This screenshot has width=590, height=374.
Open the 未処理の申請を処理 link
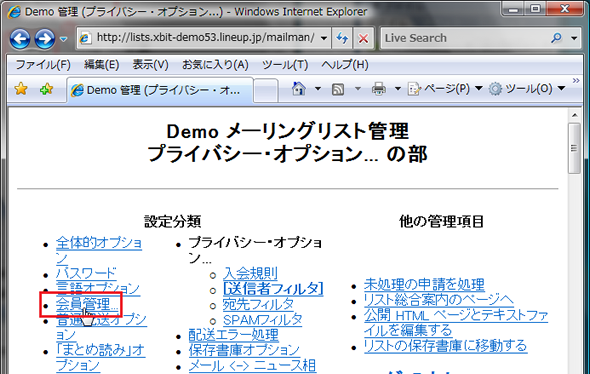pos(424,284)
